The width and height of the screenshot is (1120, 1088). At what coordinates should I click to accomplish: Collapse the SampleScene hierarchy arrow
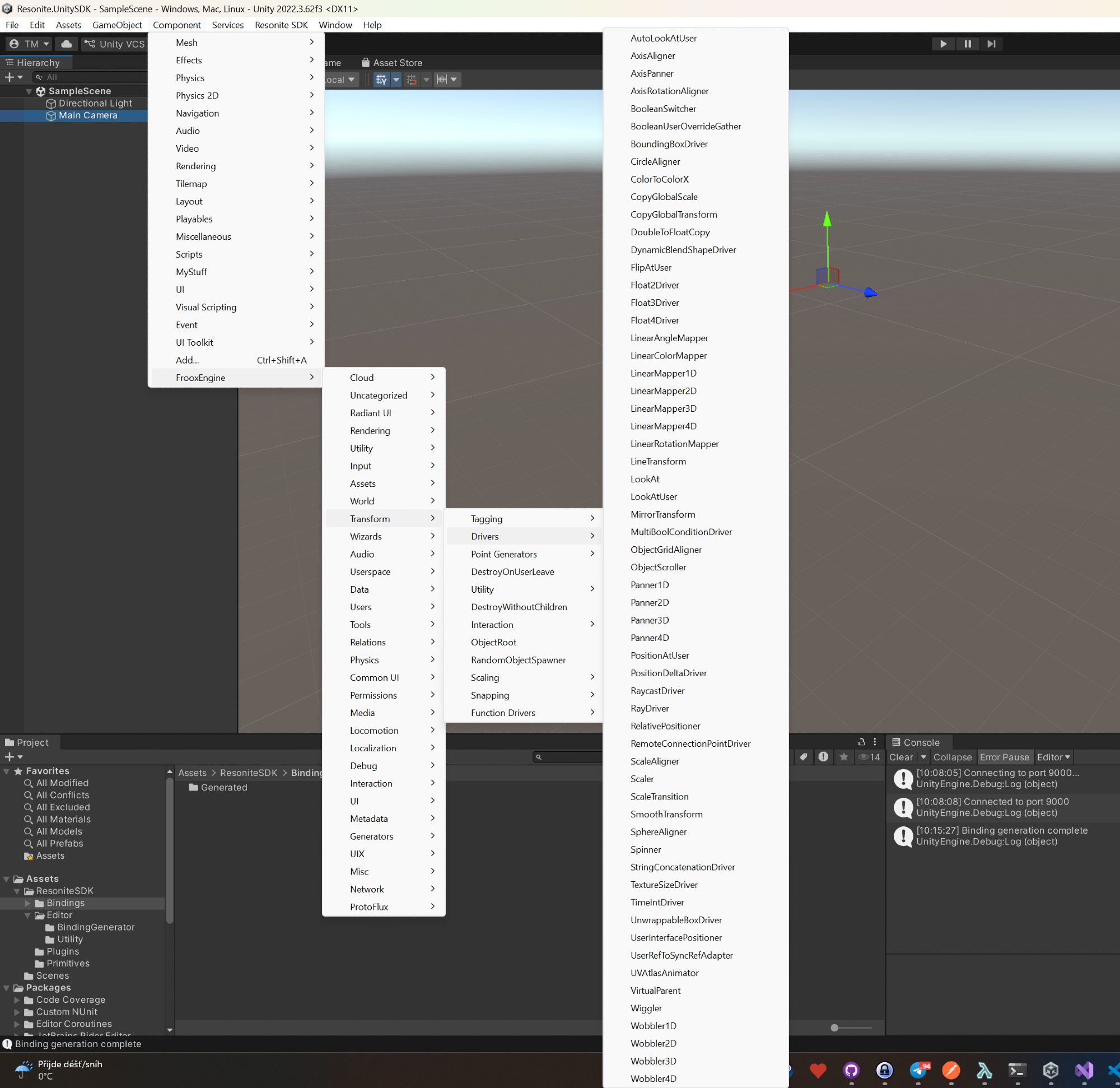point(29,91)
